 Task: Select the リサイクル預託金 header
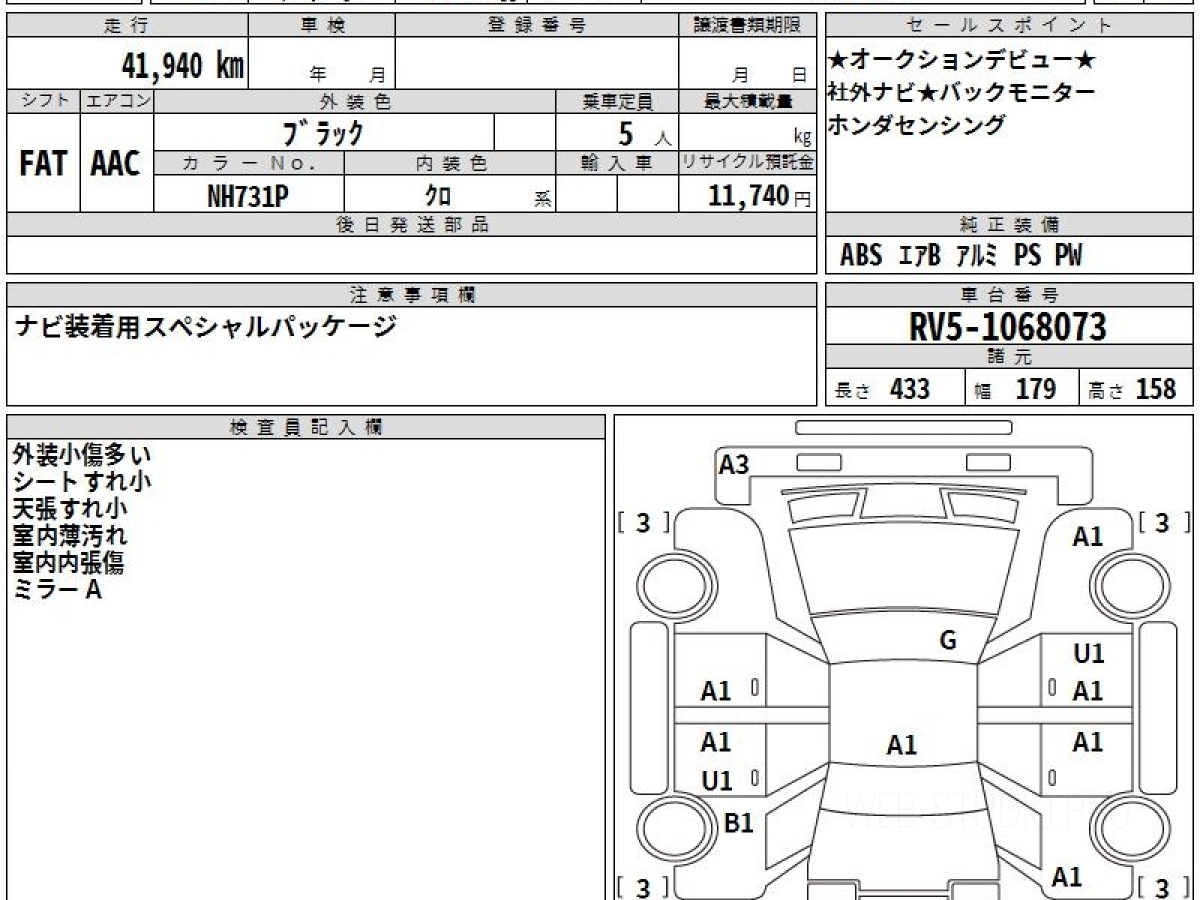click(748, 163)
